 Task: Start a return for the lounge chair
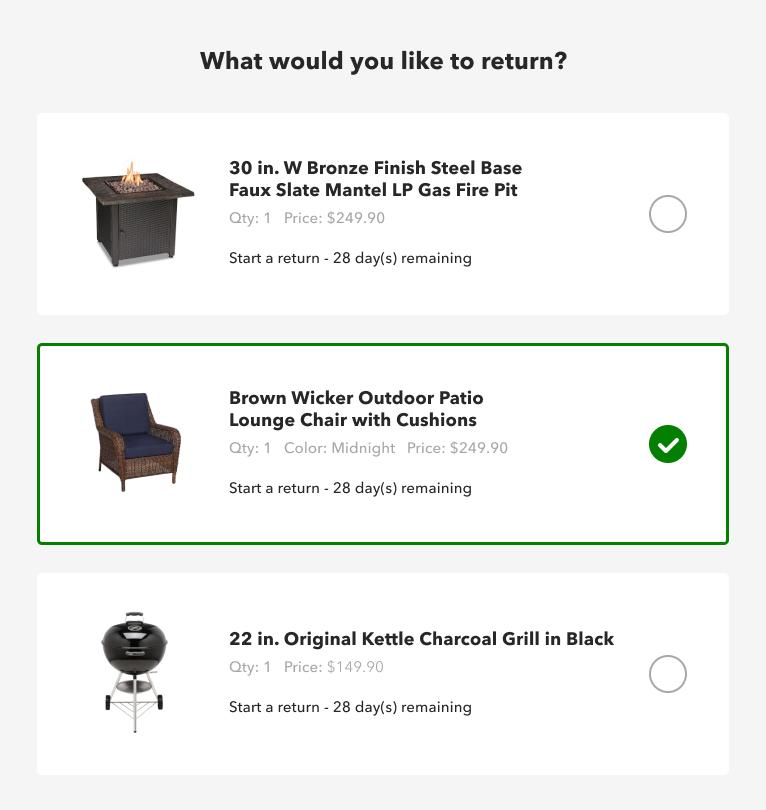tap(350, 488)
